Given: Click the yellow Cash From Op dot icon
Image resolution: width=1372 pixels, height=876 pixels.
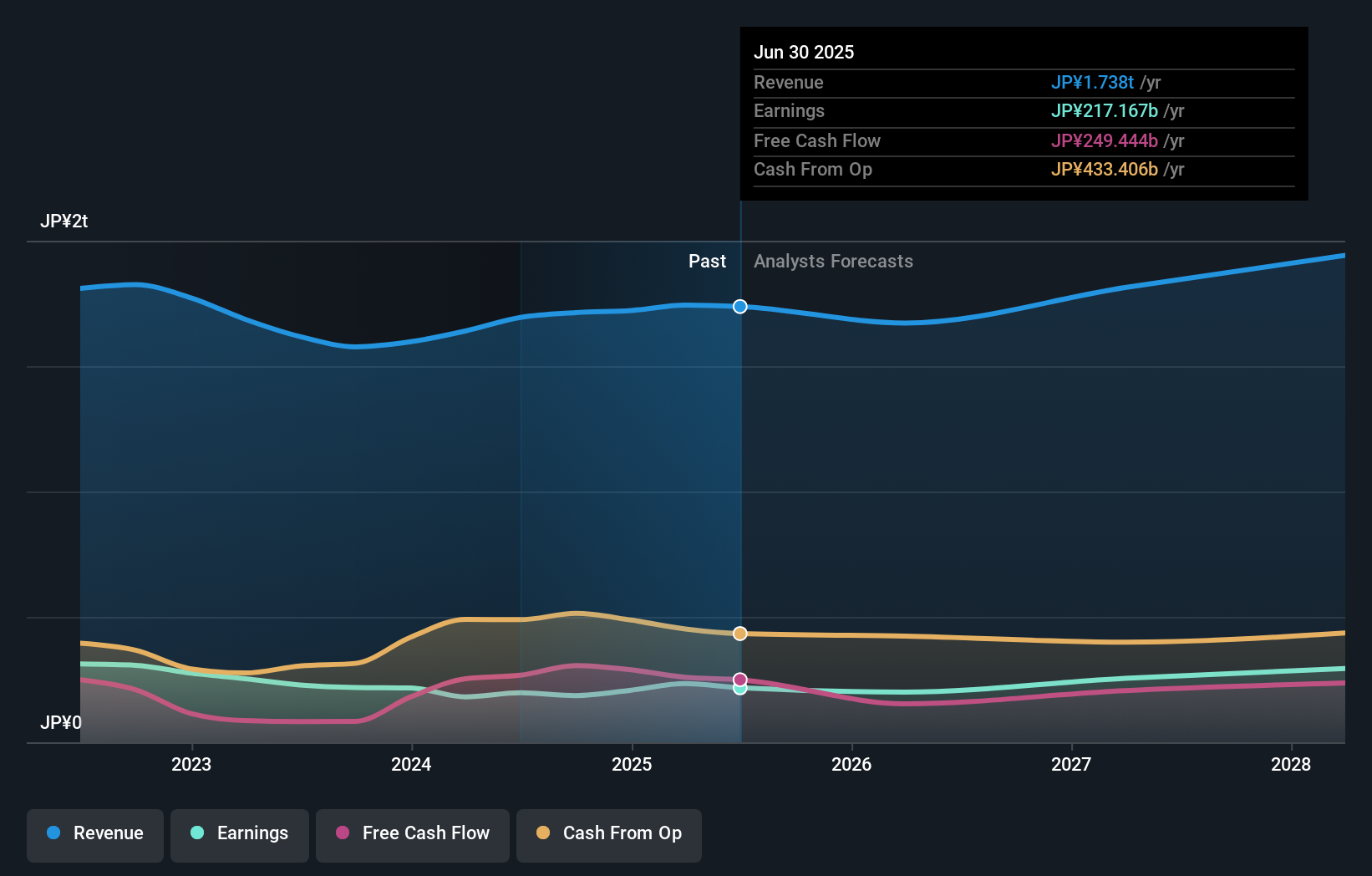Looking at the screenshot, I should pos(544,833).
